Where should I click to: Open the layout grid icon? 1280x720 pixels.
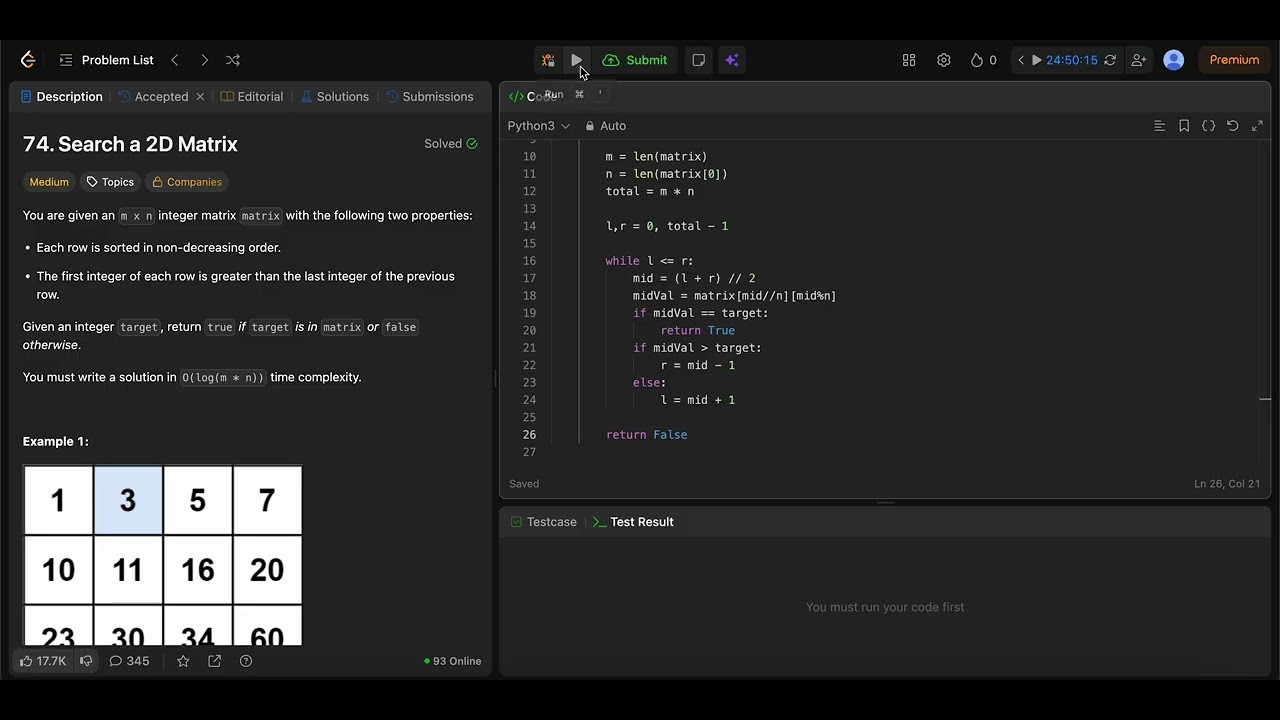[x=909, y=60]
